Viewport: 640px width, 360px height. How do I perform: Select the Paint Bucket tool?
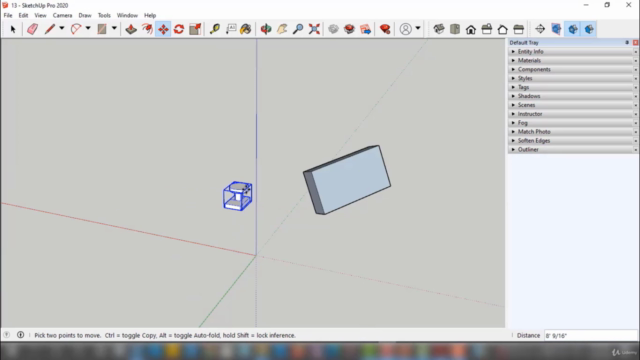(246, 29)
